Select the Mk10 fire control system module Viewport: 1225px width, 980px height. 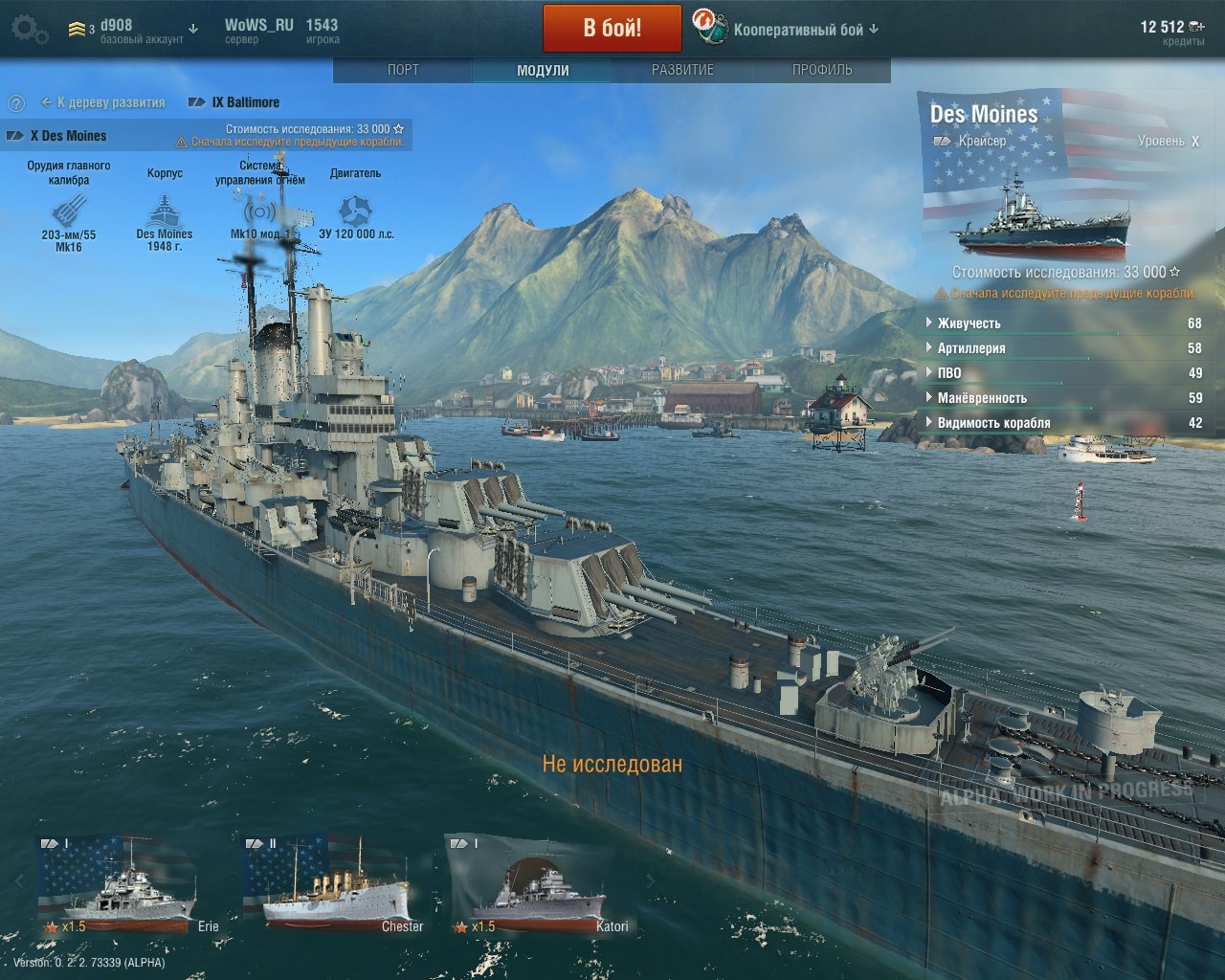click(x=259, y=212)
